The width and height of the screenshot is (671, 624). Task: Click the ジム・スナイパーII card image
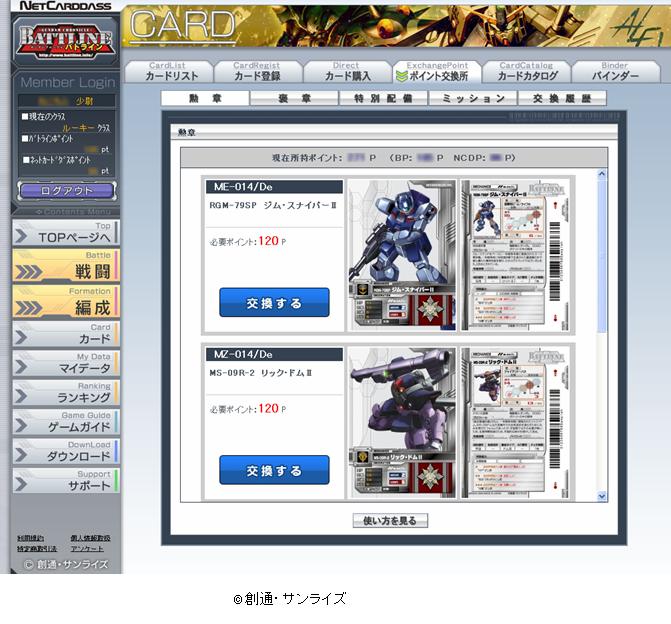400,255
